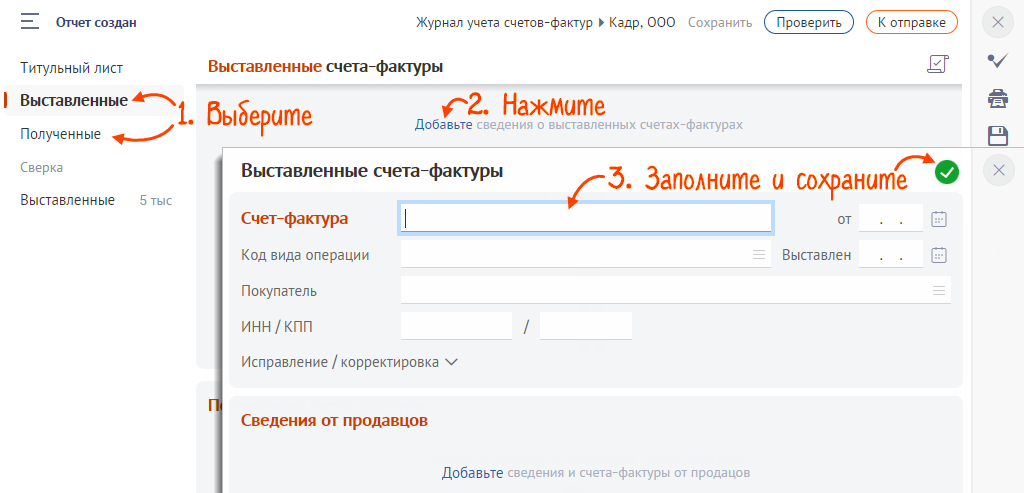
Task: Click the green checkmark to save invoice
Action: coord(946,172)
